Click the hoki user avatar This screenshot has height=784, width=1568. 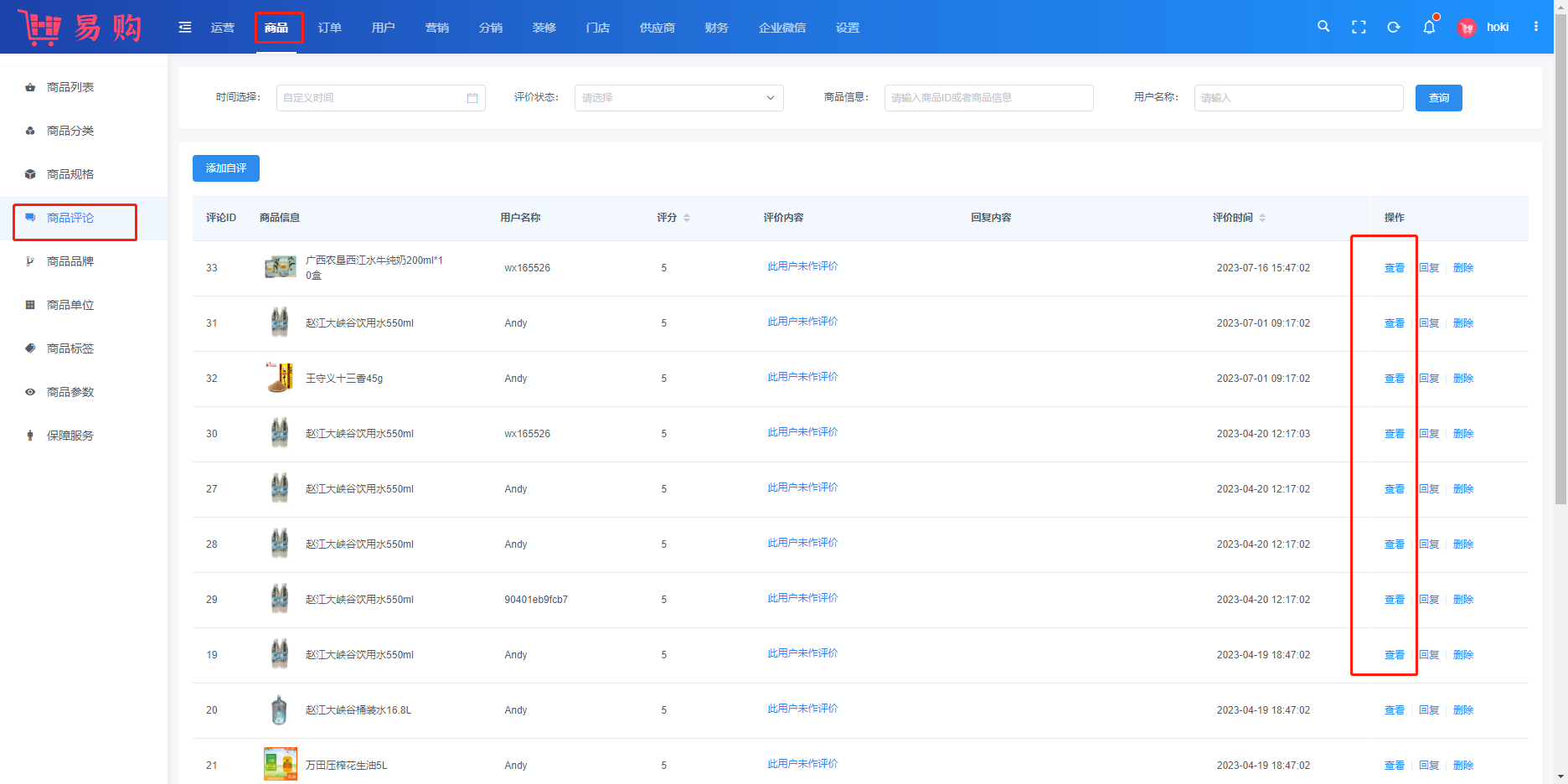coord(1467,28)
